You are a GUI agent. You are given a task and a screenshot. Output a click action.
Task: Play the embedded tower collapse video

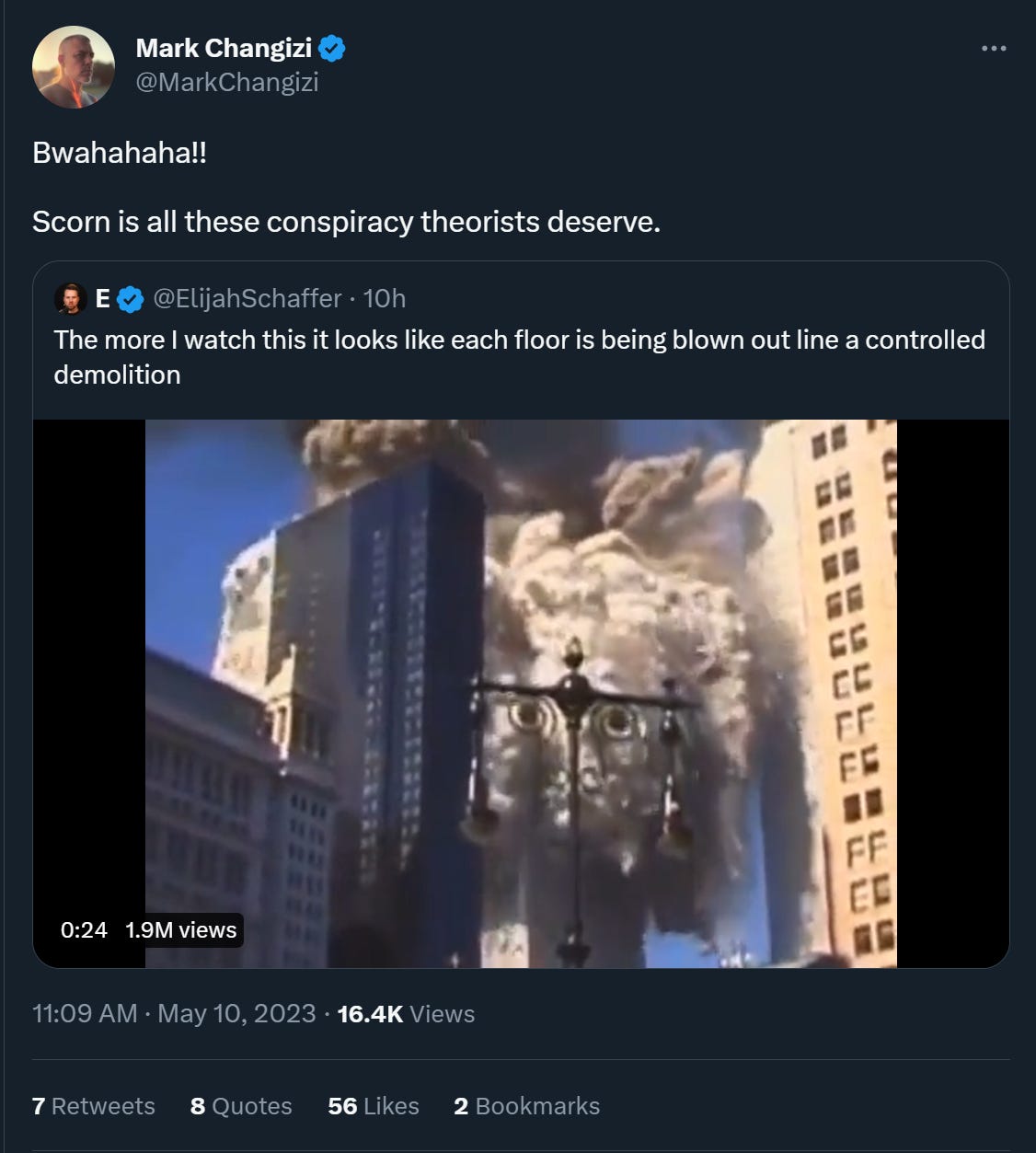[521, 694]
